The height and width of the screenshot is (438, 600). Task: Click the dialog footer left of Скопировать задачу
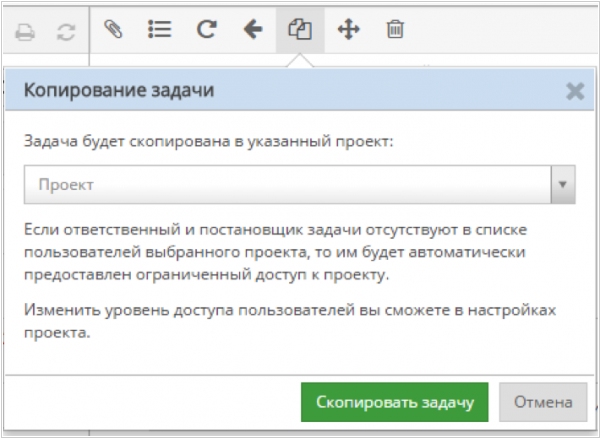click(x=150, y=402)
